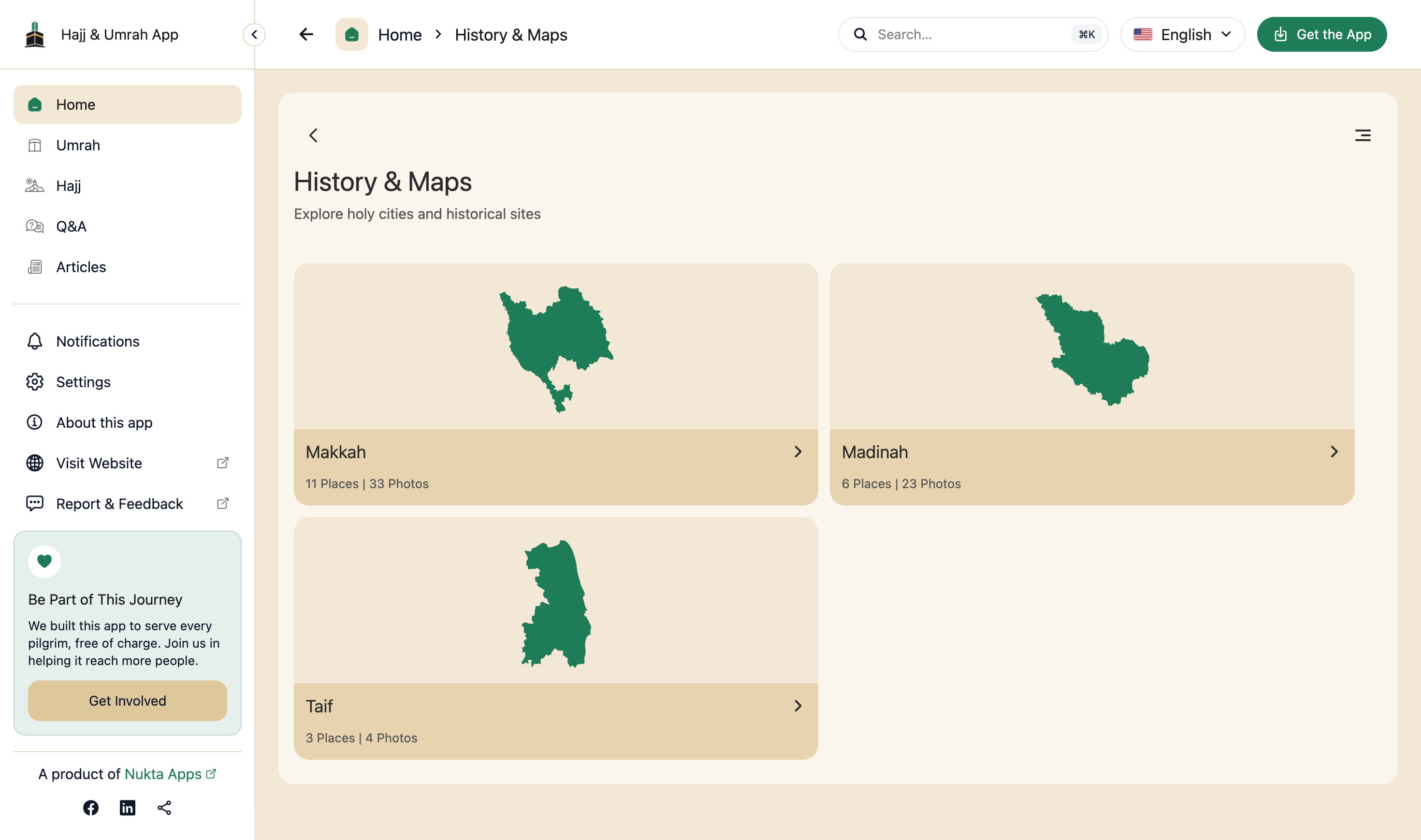This screenshot has height=840, width=1421.
Task: Click the heart icon in journey card
Action: [44, 561]
